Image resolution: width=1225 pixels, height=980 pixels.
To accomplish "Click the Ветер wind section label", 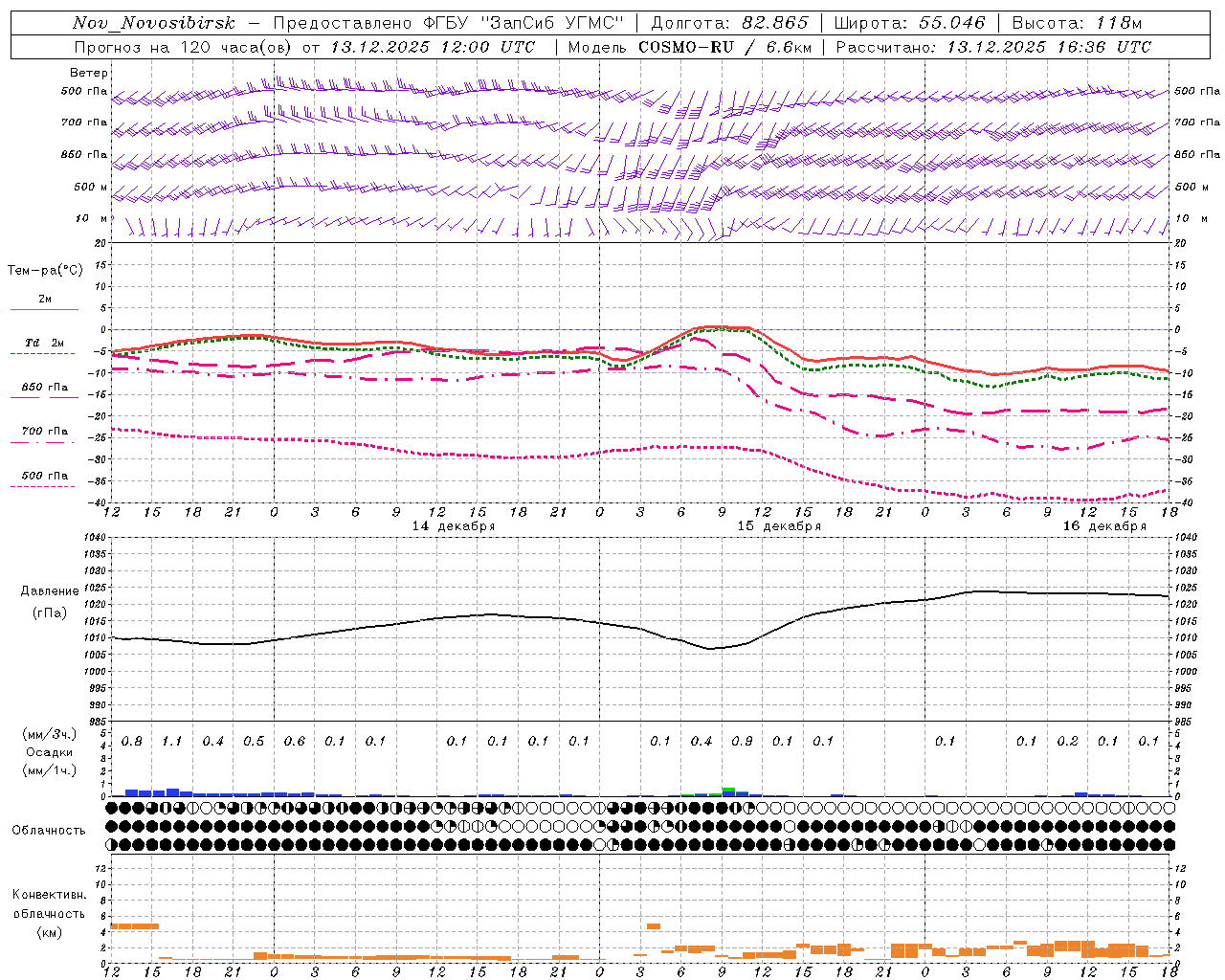I will [89, 73].
